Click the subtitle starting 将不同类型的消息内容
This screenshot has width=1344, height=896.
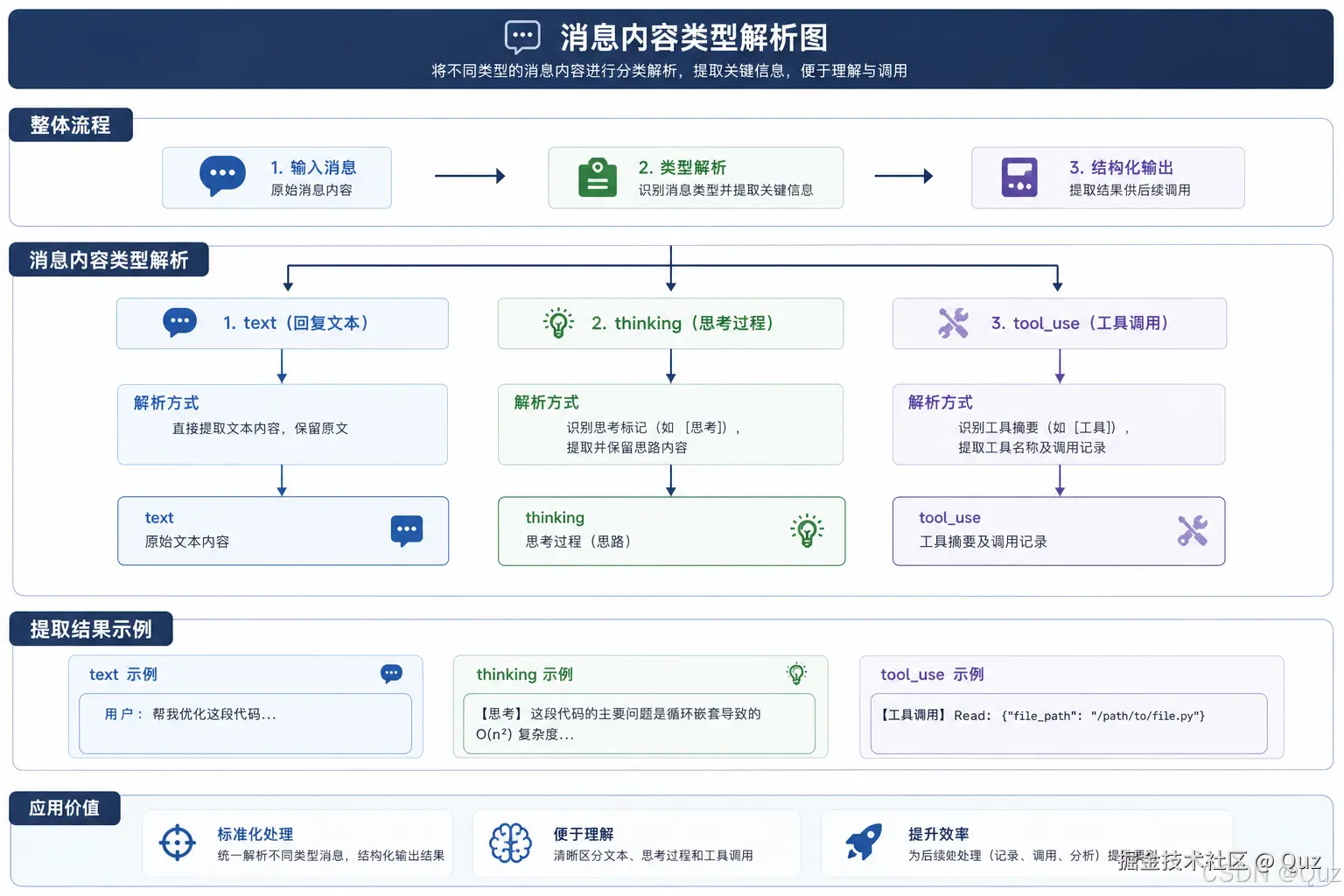pos(669,71)
